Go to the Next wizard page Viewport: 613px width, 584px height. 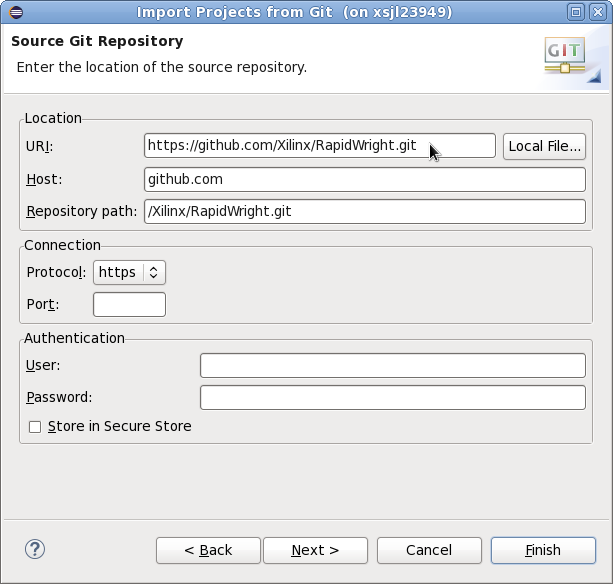click(x=315, y=550)
